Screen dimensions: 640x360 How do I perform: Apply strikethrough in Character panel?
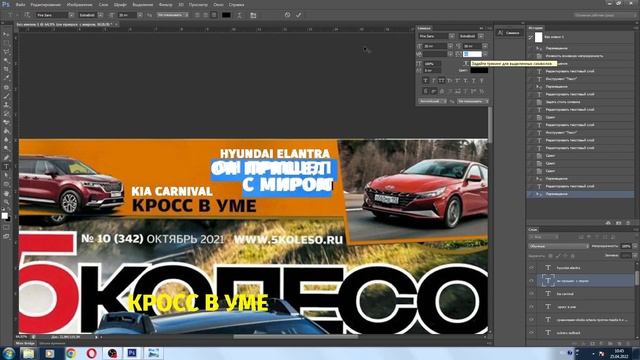click(x=481, y=81)
